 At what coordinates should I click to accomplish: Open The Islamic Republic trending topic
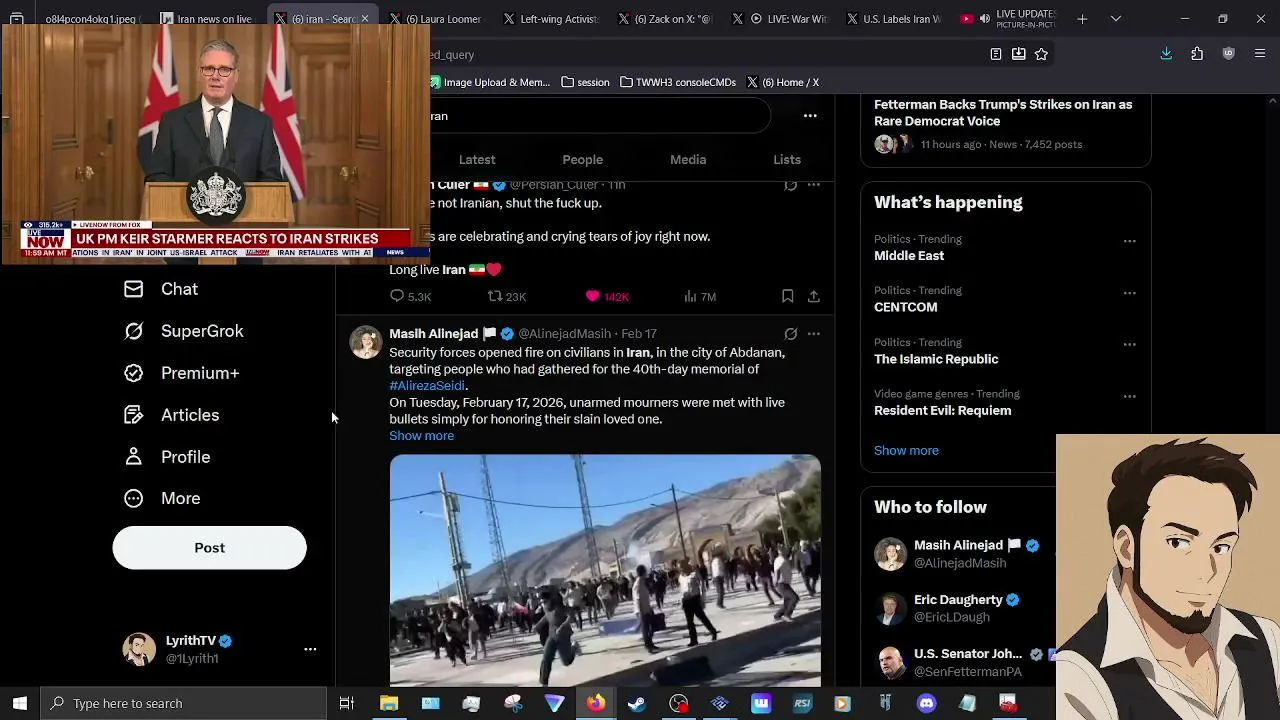(x=936, y=359)
